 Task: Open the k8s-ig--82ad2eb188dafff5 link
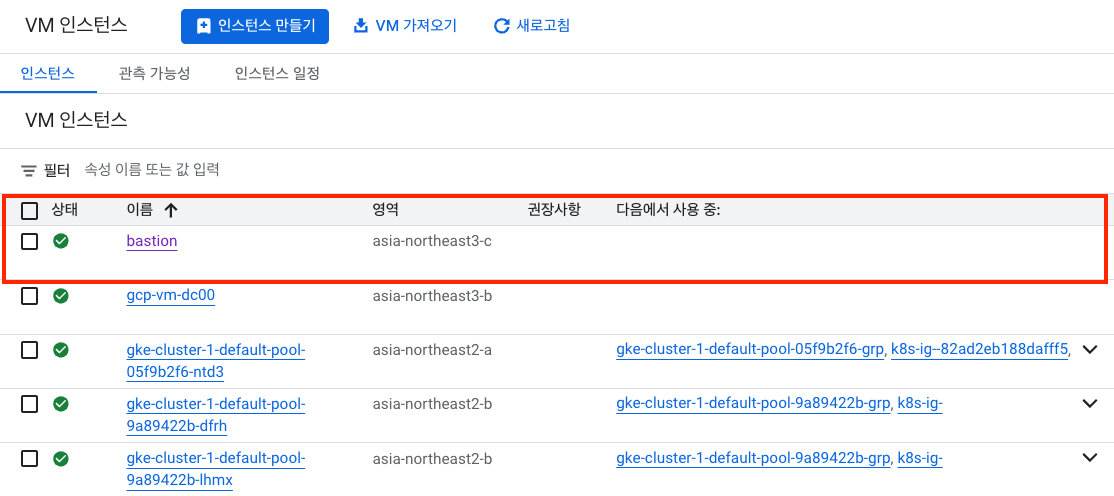[980, 350]
